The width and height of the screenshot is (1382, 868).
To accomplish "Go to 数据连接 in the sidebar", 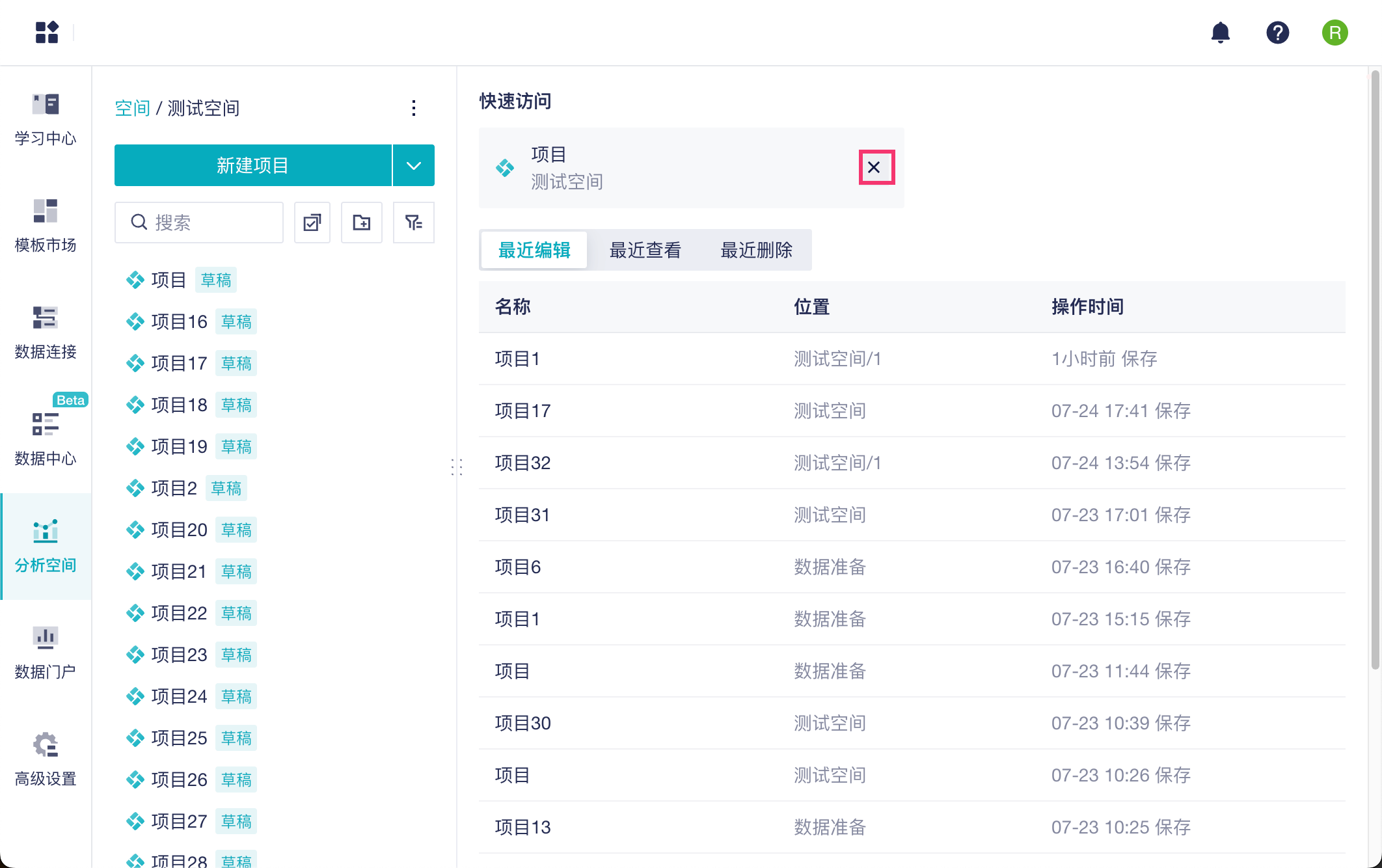I will (x=46, y=333).
